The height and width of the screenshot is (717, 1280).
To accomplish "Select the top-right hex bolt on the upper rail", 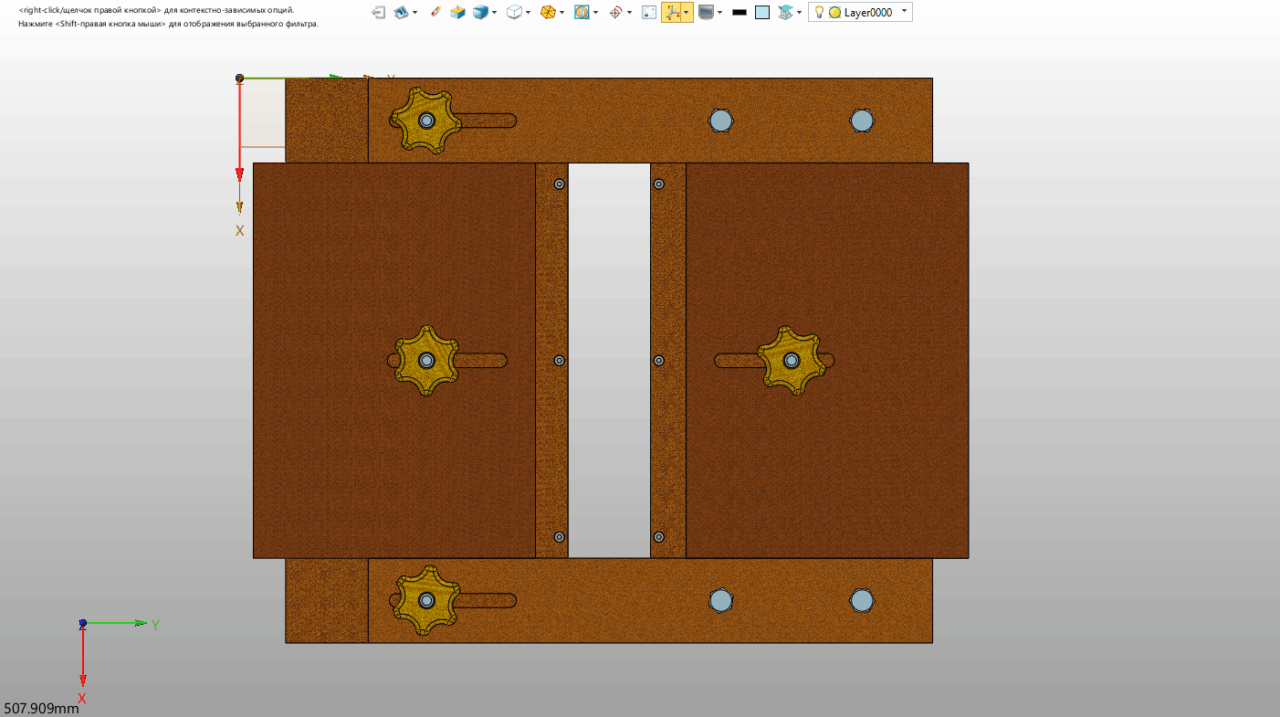I will tap(862, 121).
